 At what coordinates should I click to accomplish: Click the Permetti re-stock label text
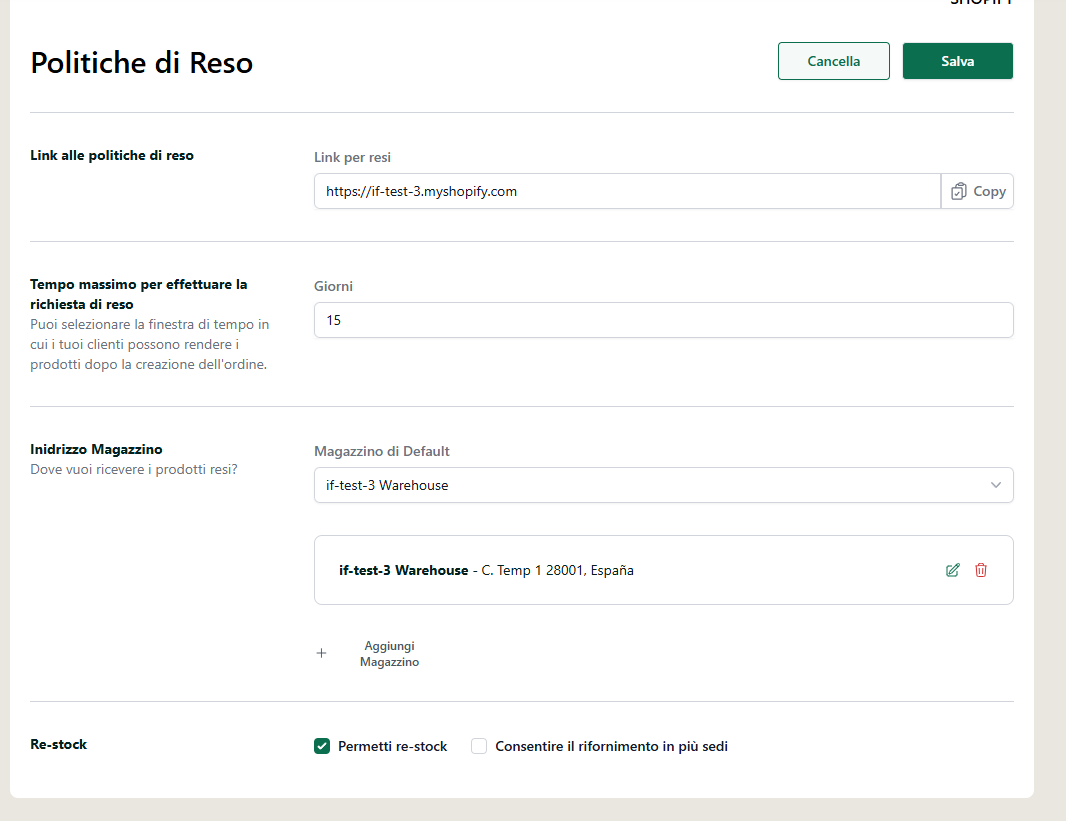(392, 746)
